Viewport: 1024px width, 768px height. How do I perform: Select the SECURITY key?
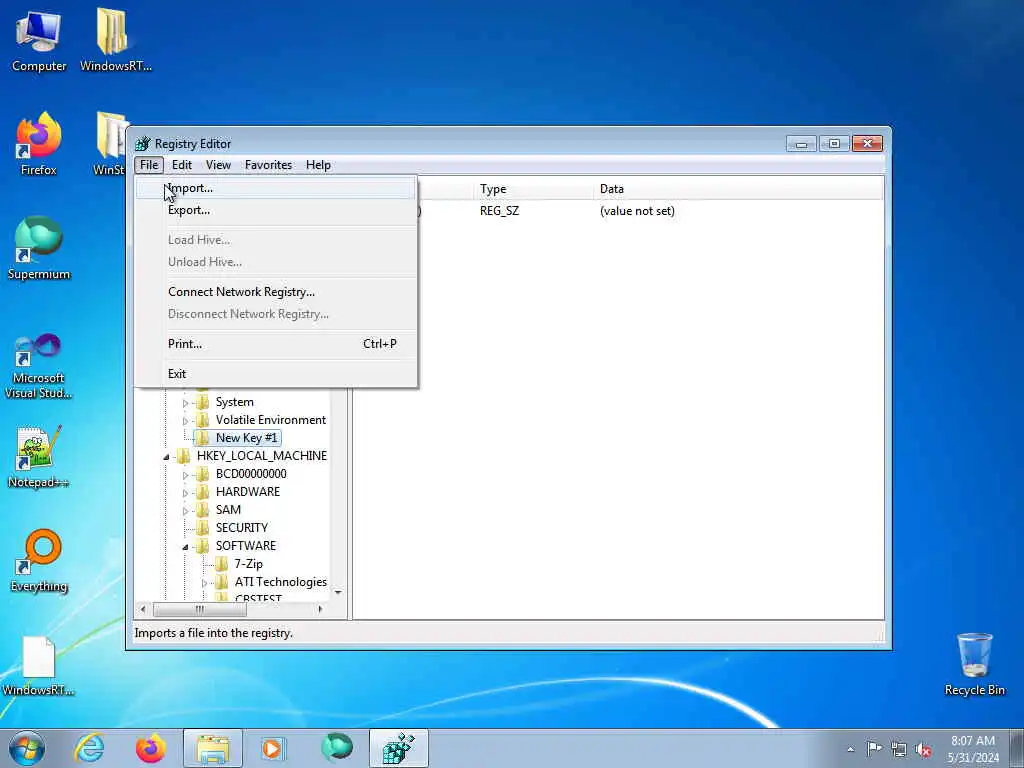(242, 528)
